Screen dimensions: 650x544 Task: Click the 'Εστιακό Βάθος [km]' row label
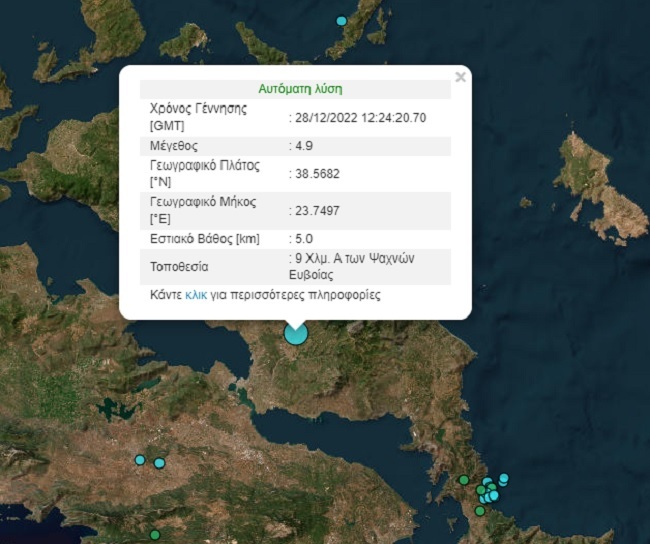(x=206, y=238)
